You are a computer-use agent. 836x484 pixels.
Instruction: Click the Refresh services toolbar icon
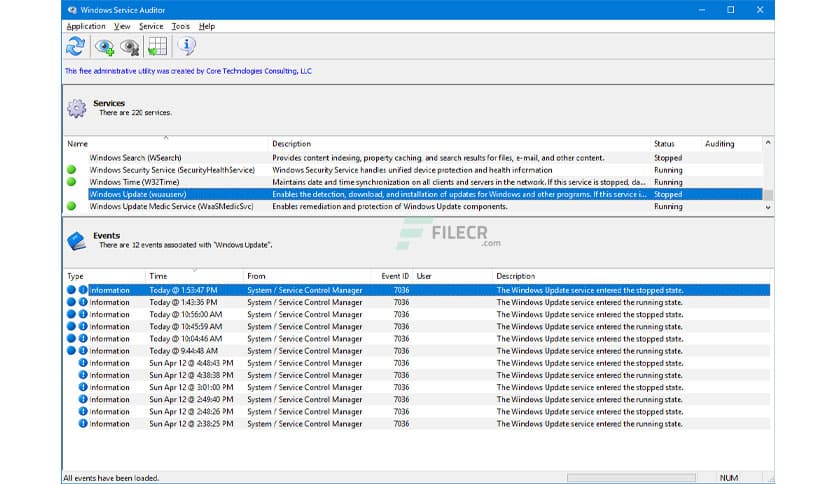coord(76,46)
